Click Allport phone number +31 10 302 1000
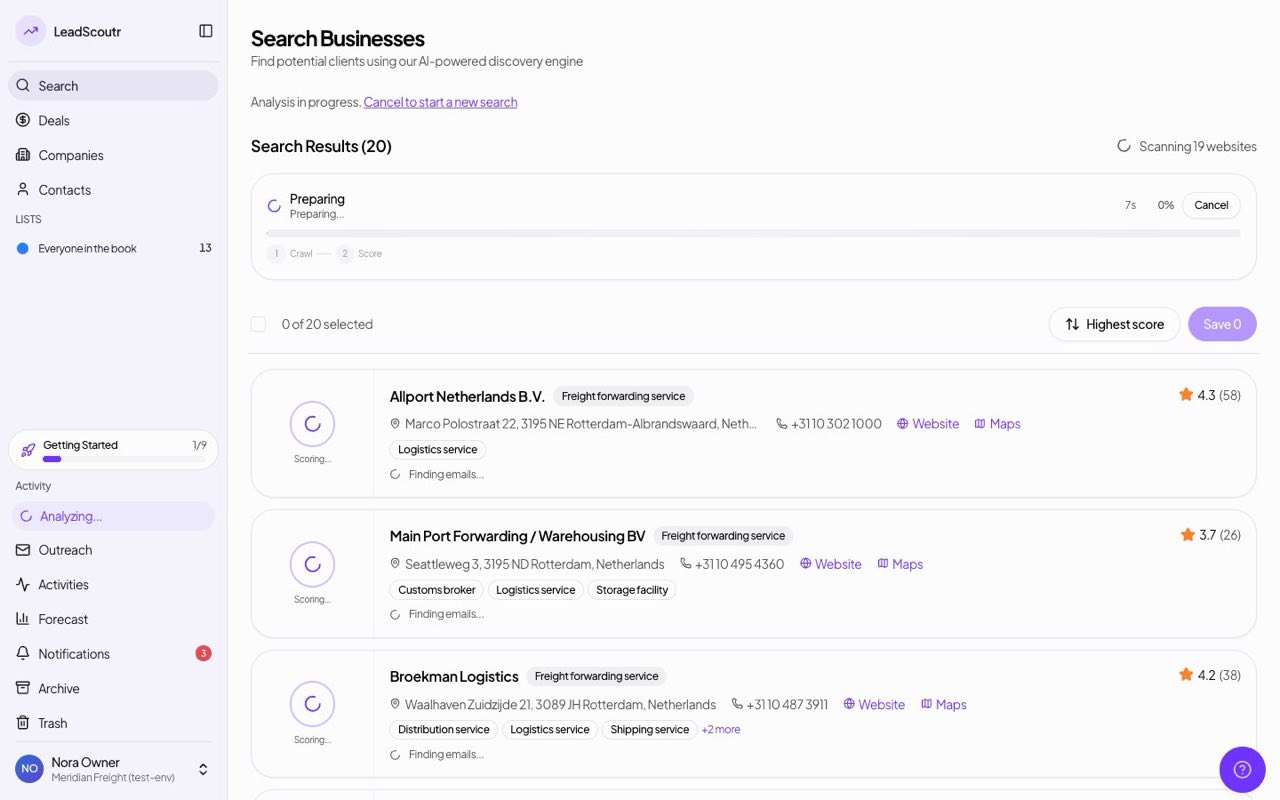This screenshot has width=1280, height=800. click(829, 424)
